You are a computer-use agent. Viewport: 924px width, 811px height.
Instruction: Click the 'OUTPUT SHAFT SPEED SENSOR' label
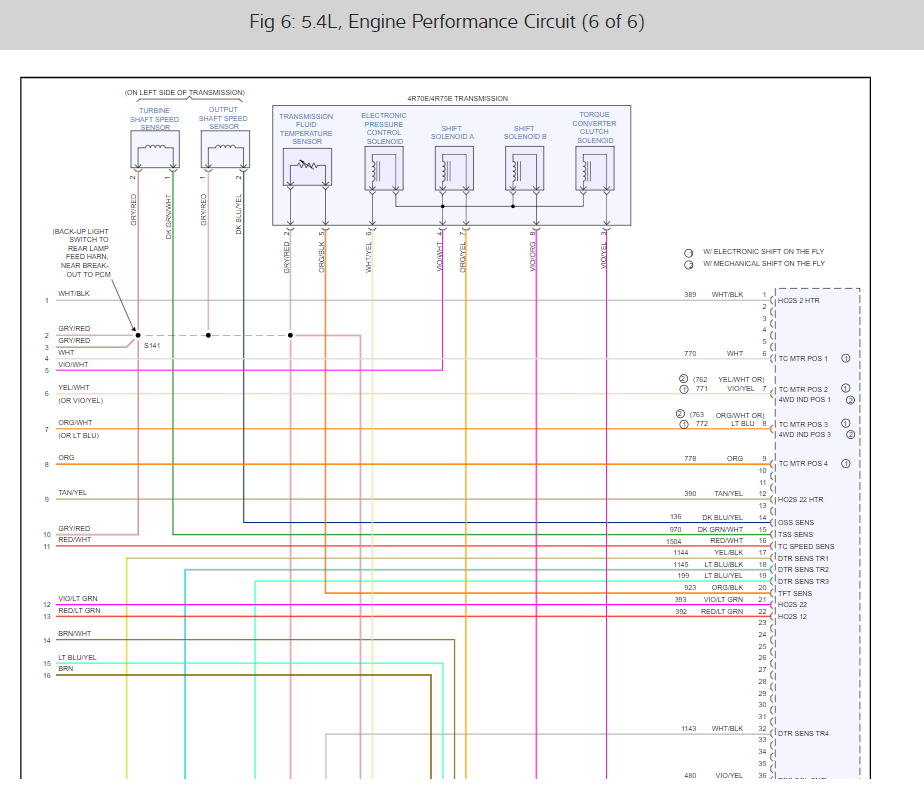coord(223,118)
